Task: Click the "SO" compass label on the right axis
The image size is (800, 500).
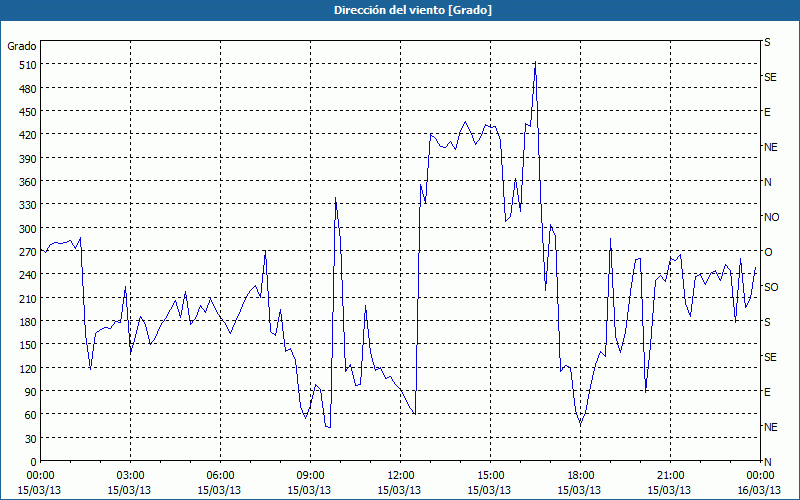Action: coord(771,287)
